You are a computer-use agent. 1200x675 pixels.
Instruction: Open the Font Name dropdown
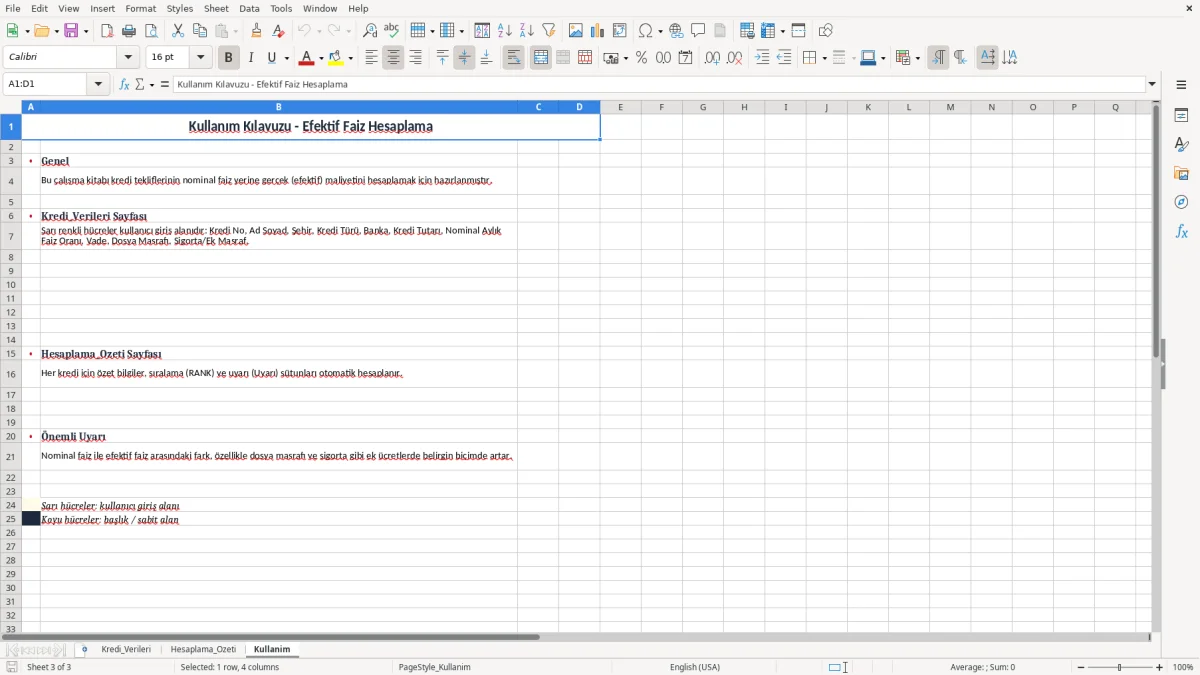[x=127, y=57]
